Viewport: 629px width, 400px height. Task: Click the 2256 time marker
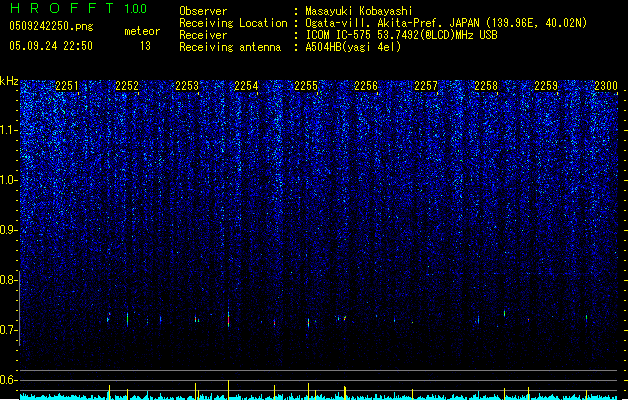(366, 86)
